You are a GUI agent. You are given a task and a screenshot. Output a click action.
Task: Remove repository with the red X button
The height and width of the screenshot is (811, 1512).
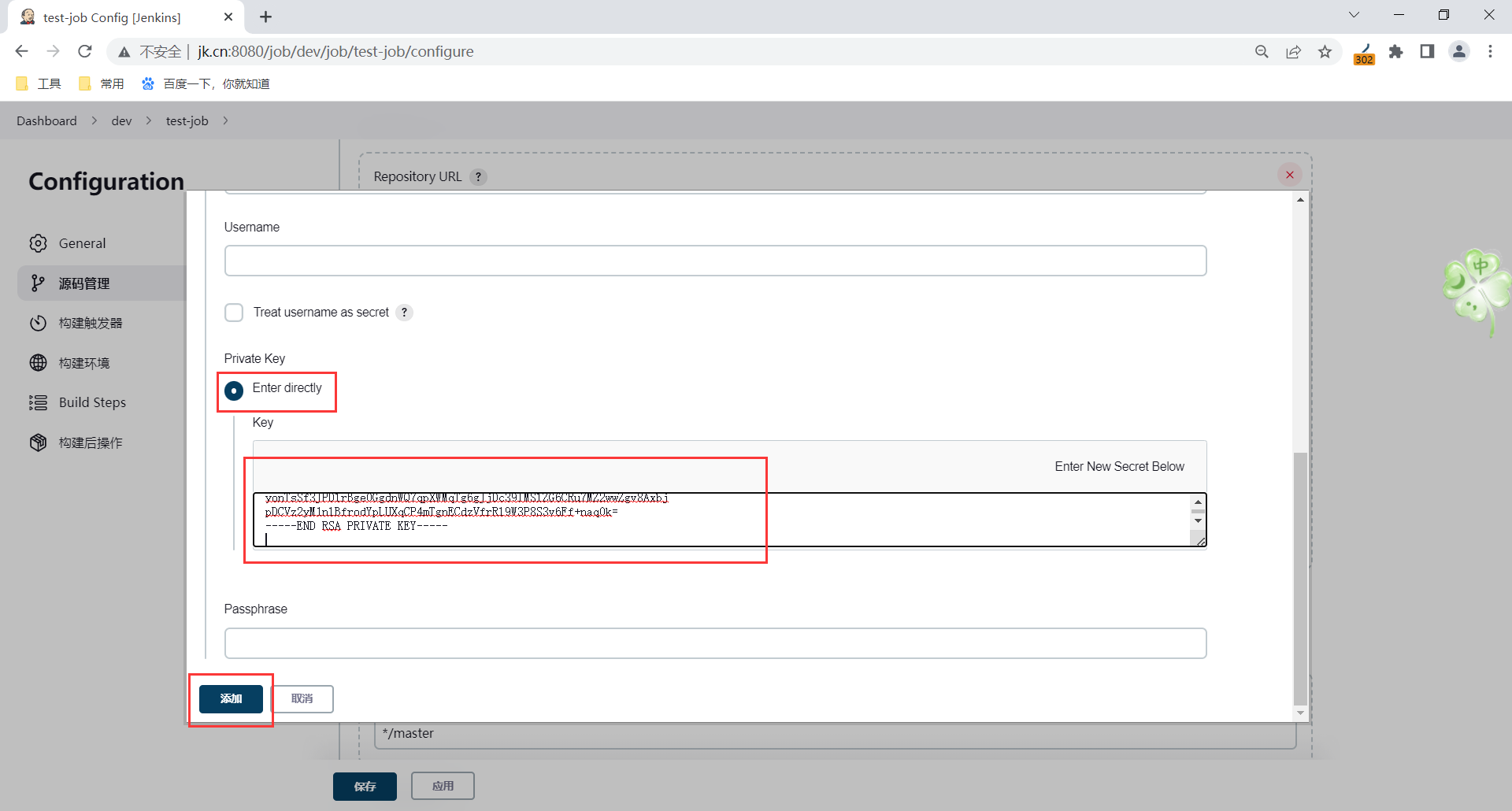click(x=1290, y=175)
